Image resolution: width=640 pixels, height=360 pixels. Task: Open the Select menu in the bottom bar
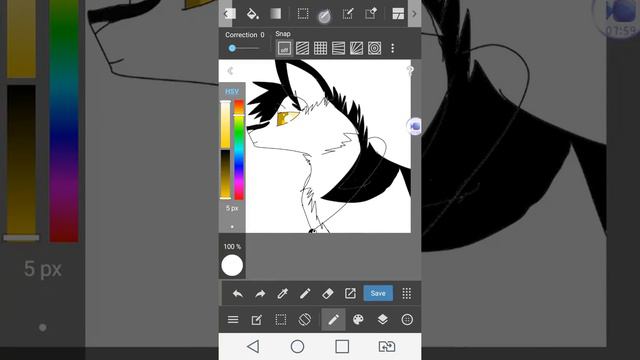281,320
